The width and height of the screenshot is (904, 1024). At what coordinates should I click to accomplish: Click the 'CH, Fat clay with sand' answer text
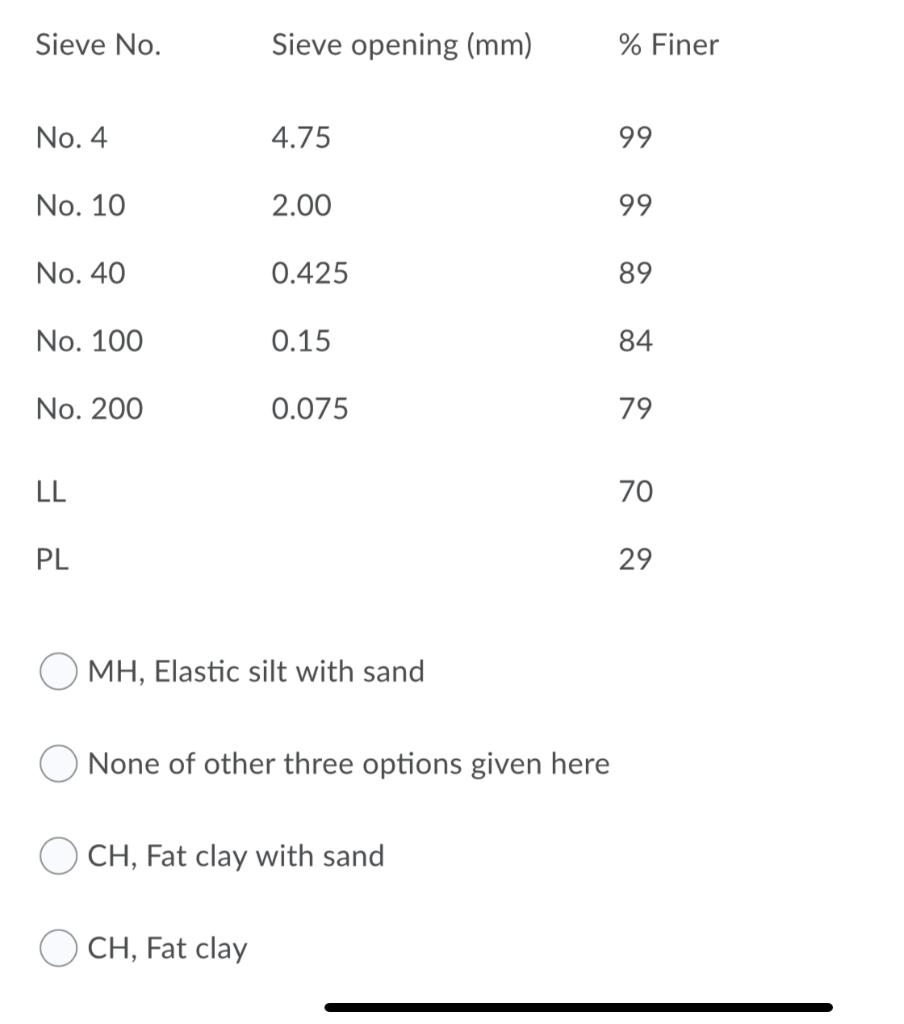[x=236, y=856]
